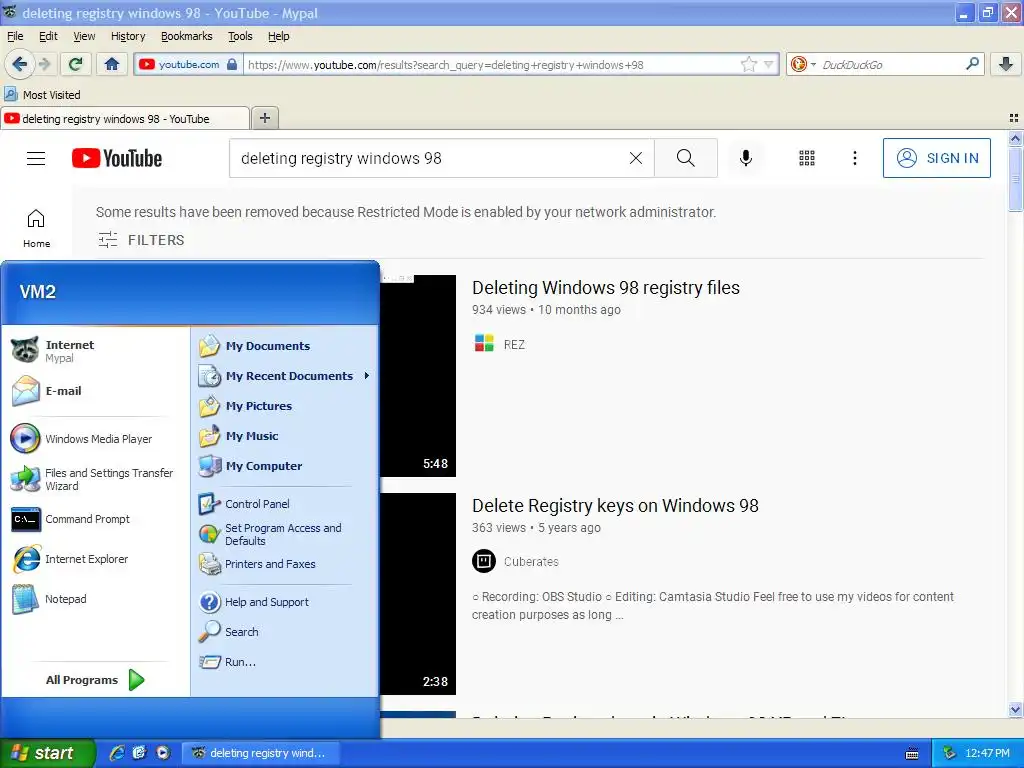This screenshot has width=1024, height=768.
Task: Click the SIGN IN button
Action: tap(936, 158)
